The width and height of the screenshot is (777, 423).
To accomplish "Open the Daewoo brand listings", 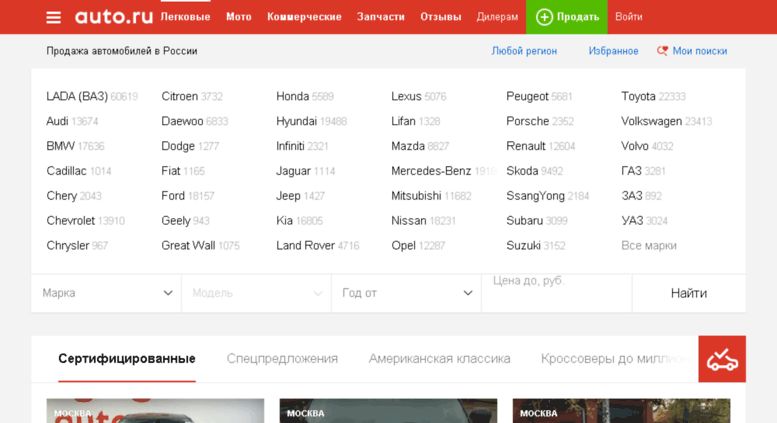I will 182,121.
